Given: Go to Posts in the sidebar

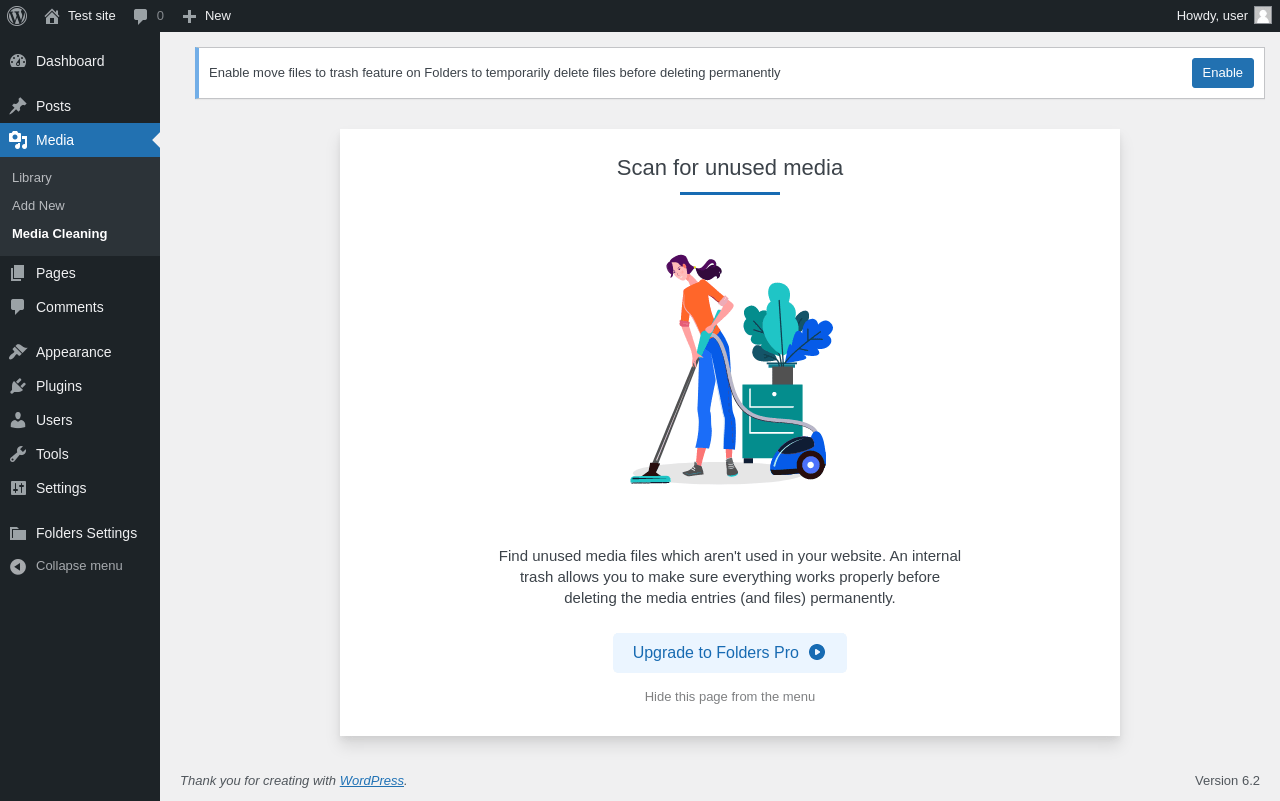Looking at the screenshot, I should tap(53, 106).
